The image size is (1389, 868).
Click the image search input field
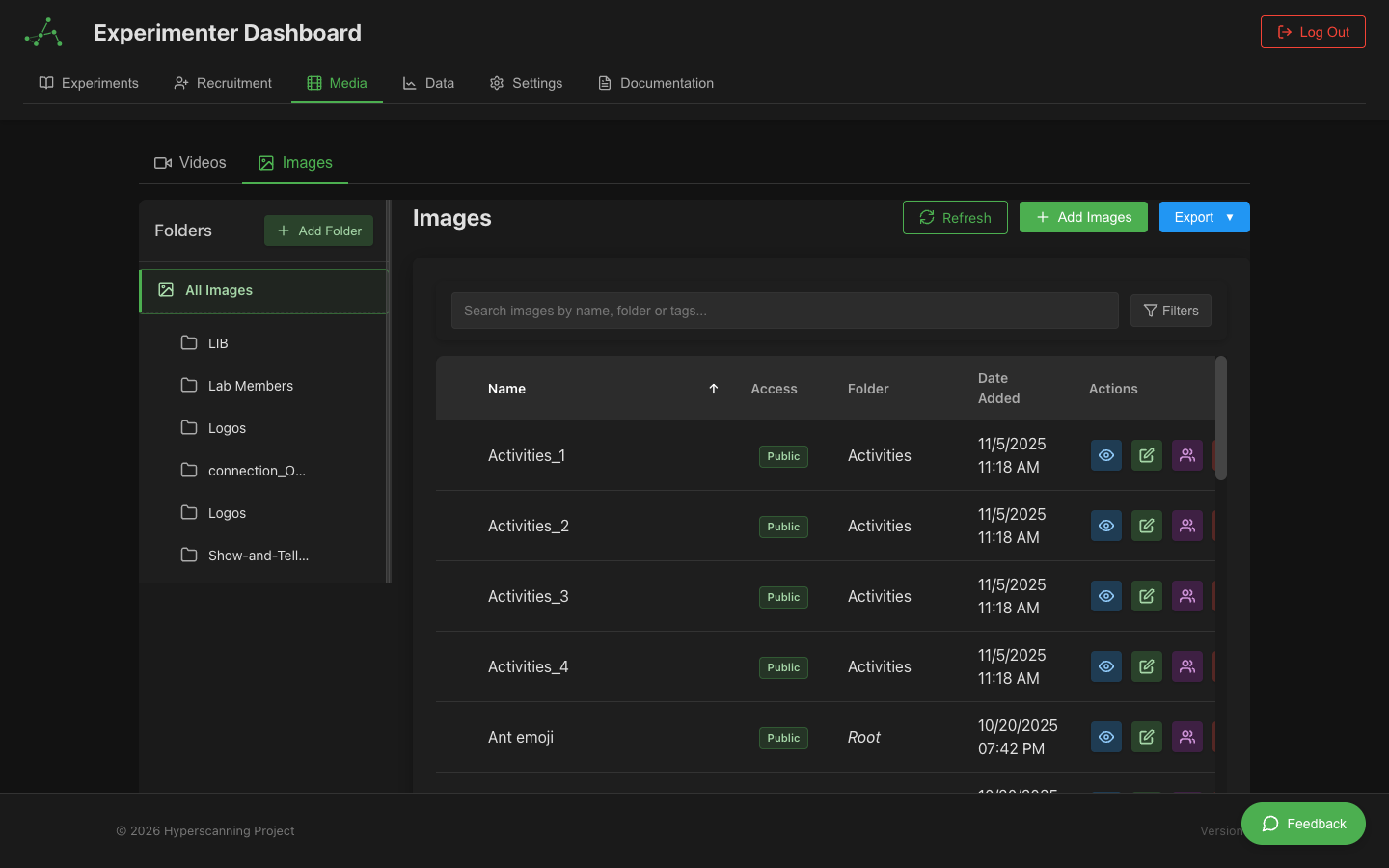pos(784,311)
